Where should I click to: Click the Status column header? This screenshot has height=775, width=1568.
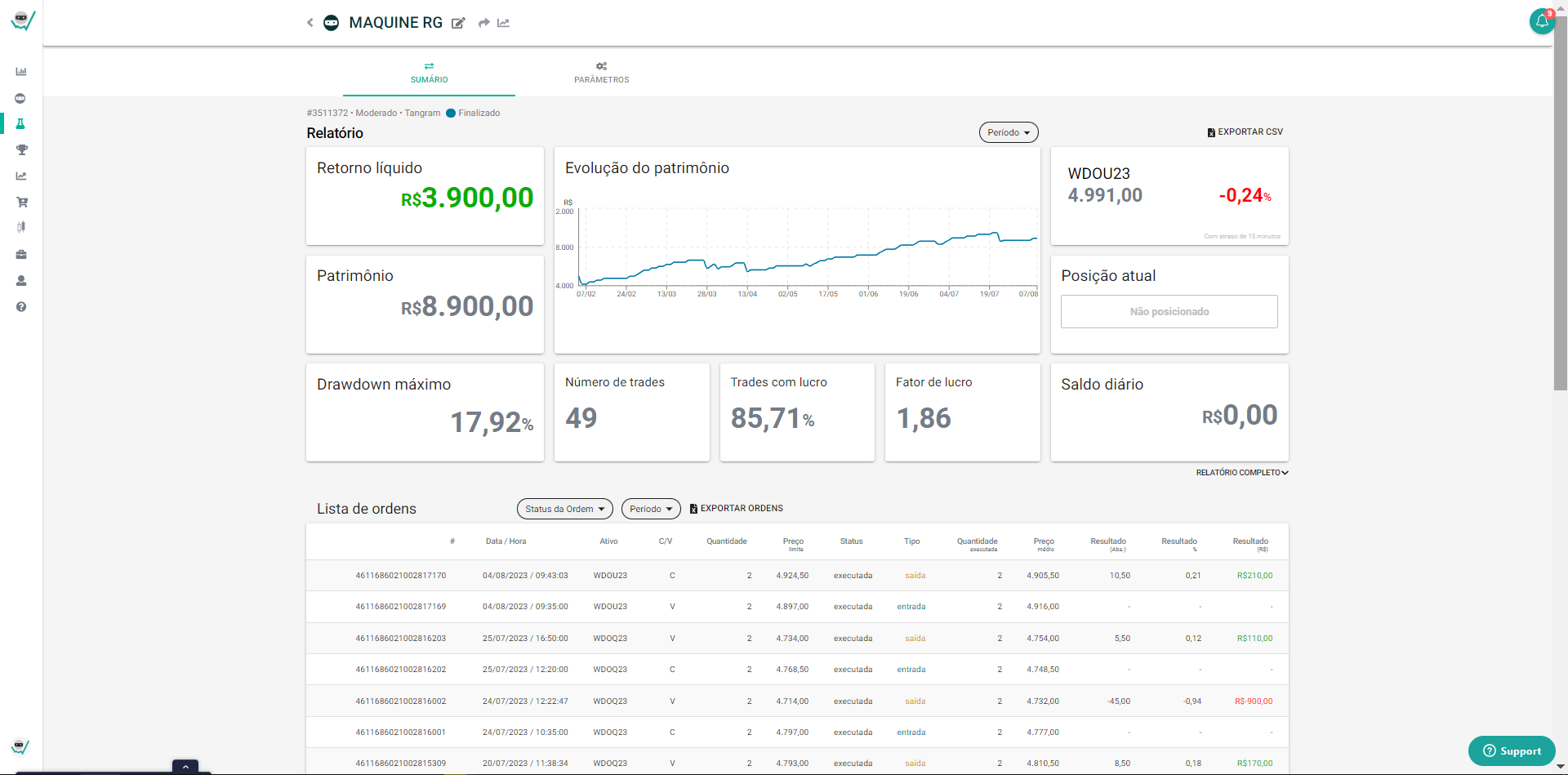pyautogui.click(x=851, y=541)
